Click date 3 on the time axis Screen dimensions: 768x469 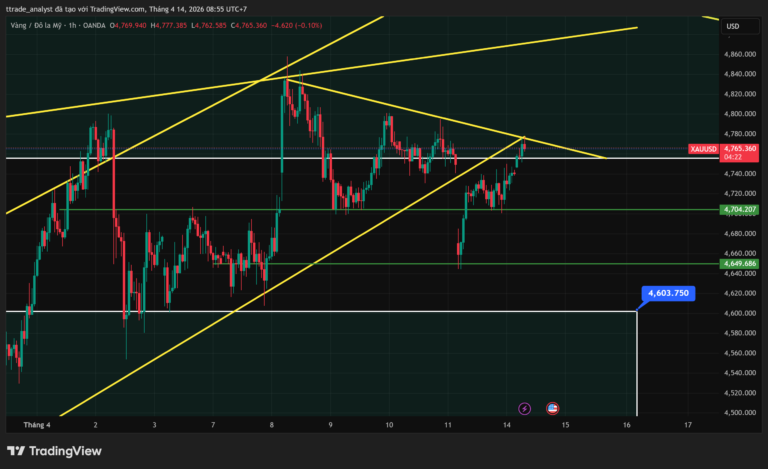(154, 425)
